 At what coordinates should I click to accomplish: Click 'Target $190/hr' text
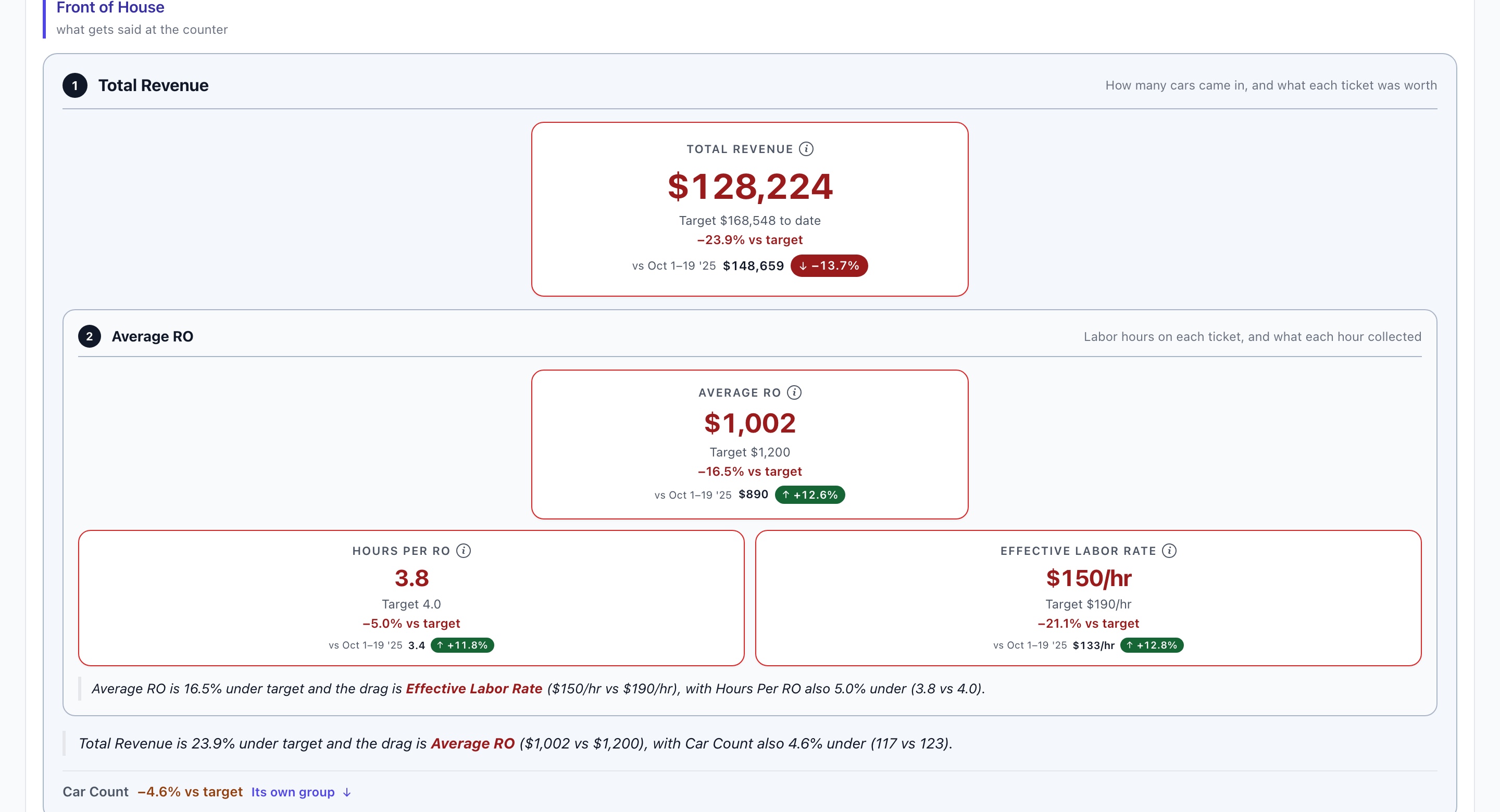[1089, 604]
